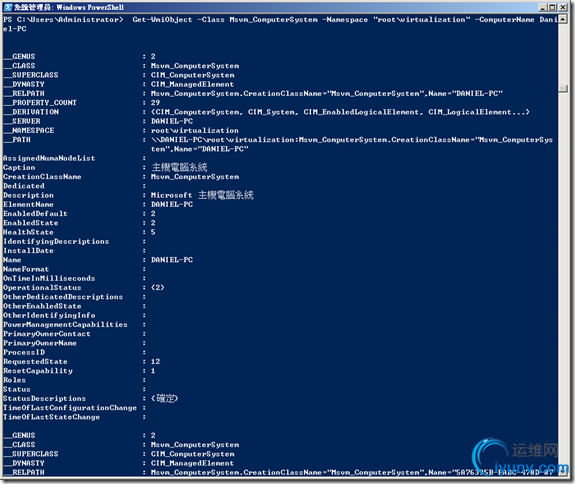Click the OtherDedicatedDescriptions property

point(63,297)
